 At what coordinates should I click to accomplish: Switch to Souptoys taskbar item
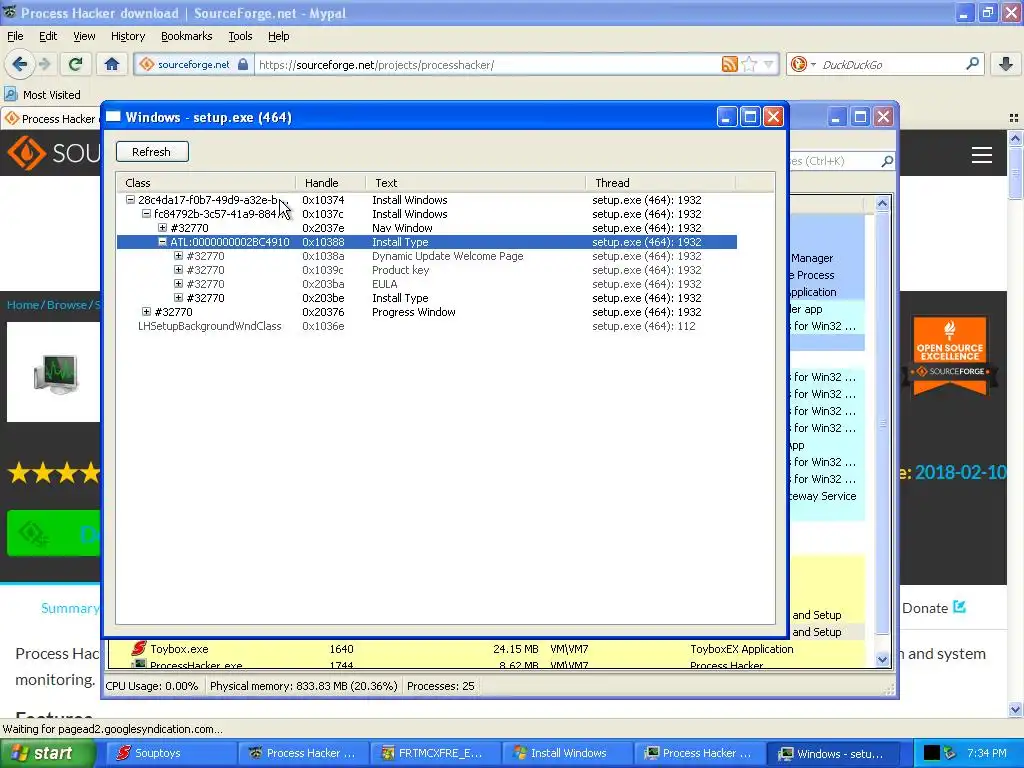point(171,753)
